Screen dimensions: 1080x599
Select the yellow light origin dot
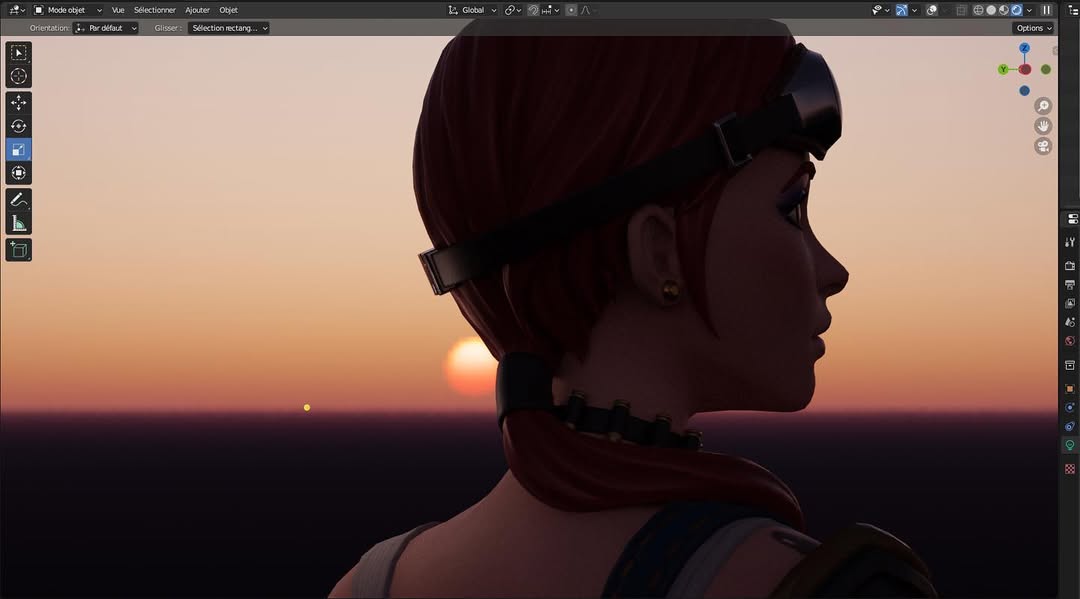(307, 408)
